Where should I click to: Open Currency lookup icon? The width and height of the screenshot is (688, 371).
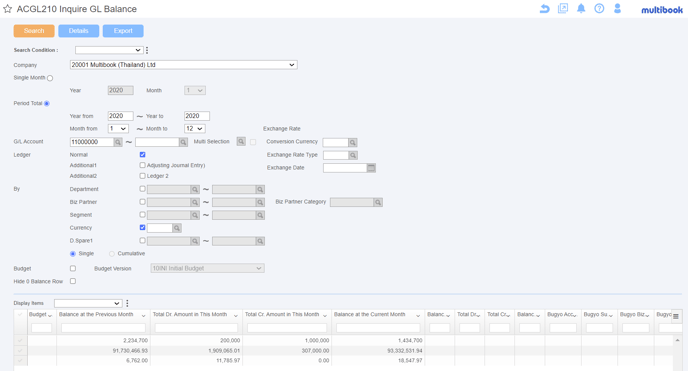(x=176, y=228)
